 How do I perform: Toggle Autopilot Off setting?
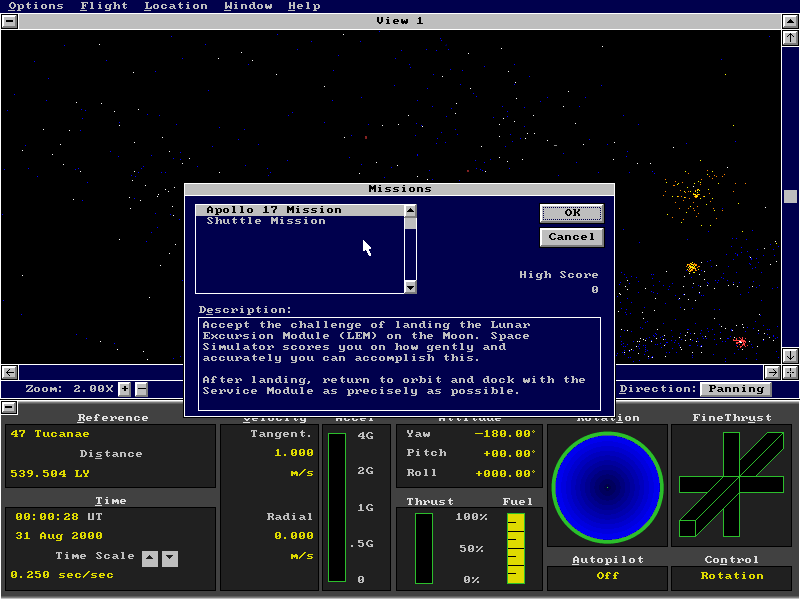607,576
